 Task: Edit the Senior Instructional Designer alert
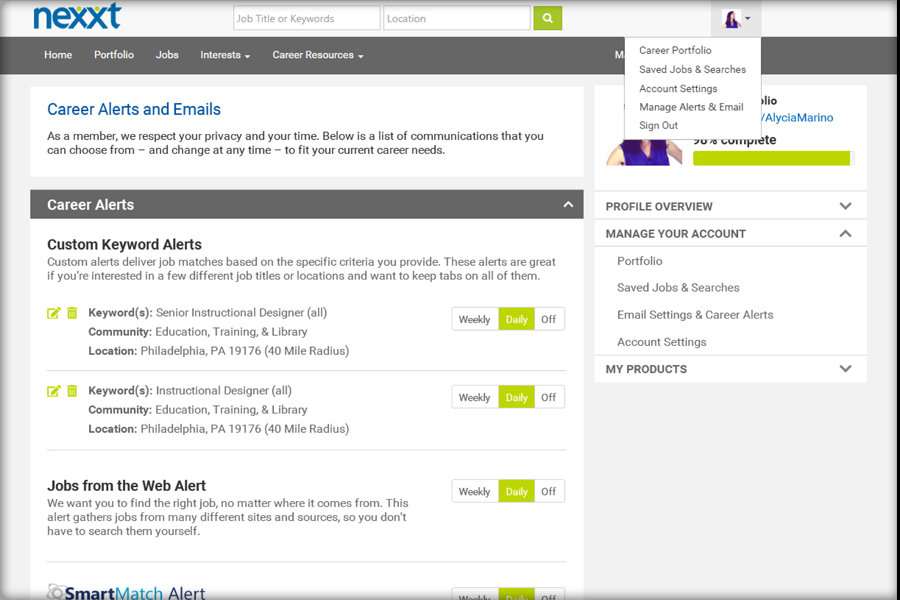[54, 313]
